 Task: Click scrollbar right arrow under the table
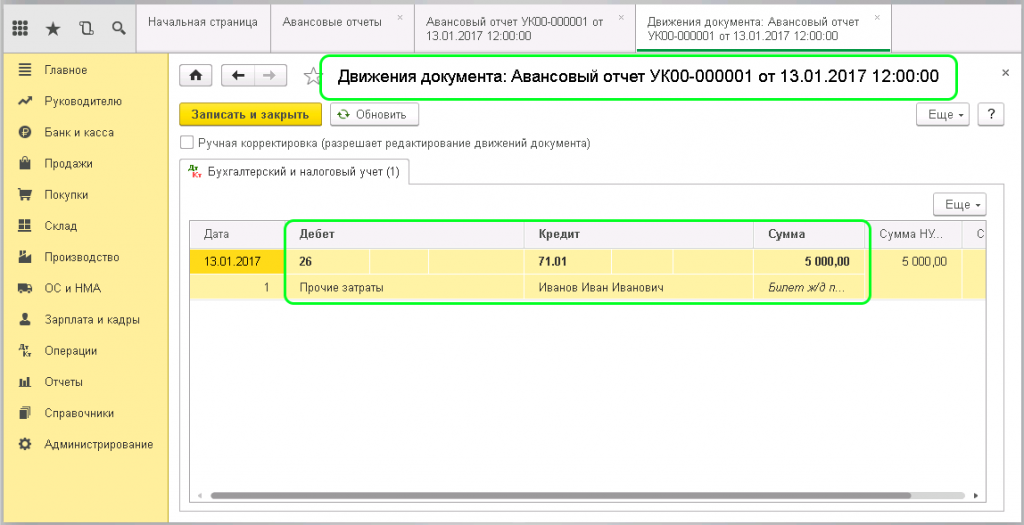(976, 496)
